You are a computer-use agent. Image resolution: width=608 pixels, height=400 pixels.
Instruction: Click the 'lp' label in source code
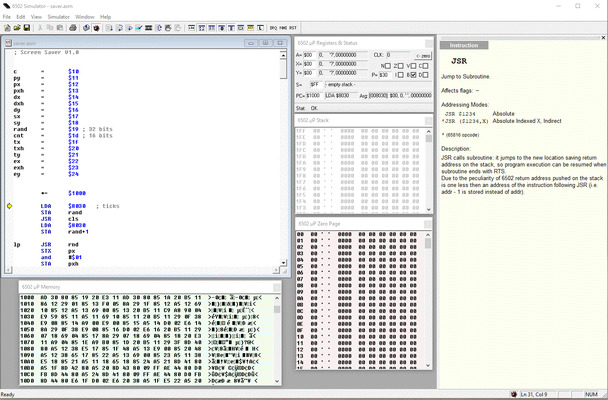tap(17, 245)
